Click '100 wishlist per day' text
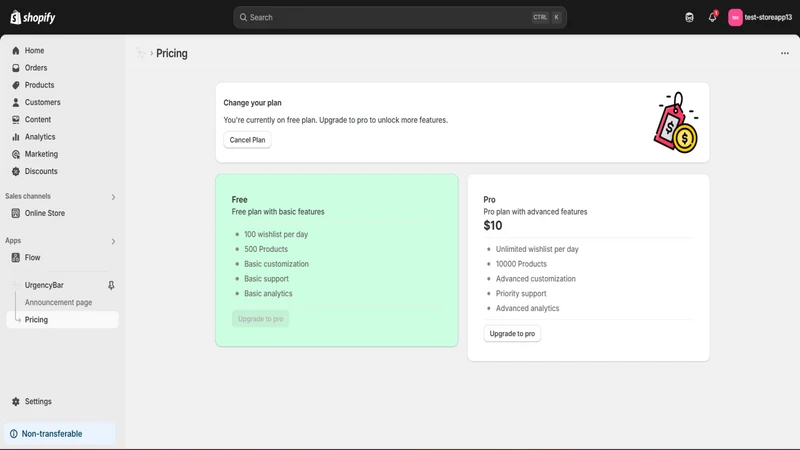Viewport: 800px width, 450px height. tap(276, 234)
